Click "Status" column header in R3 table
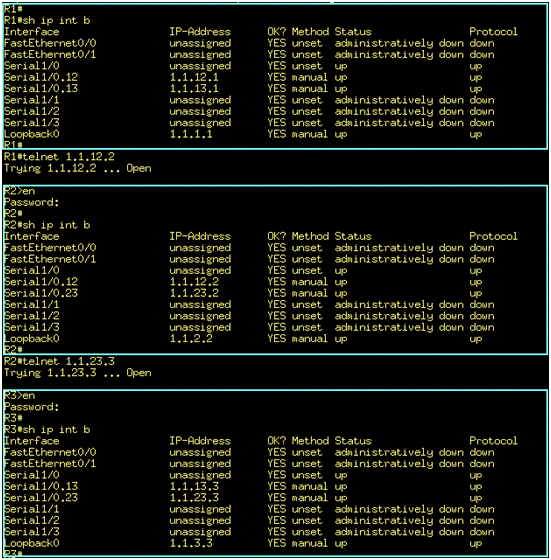 353,441
